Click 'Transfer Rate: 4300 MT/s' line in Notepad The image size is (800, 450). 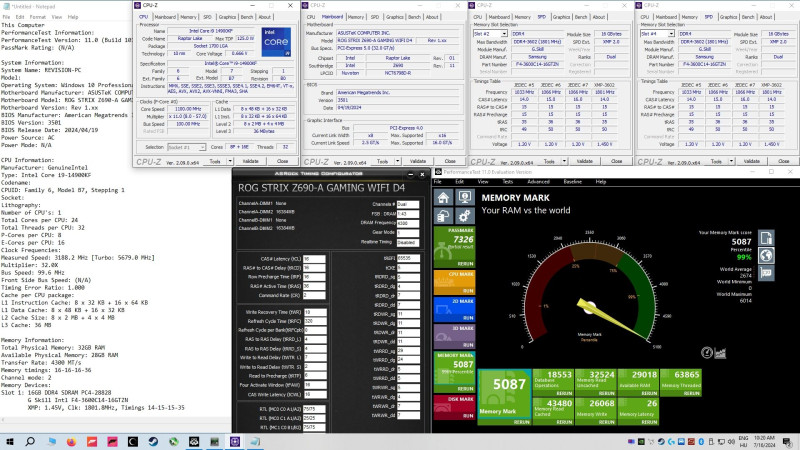[x=41, y=362]
